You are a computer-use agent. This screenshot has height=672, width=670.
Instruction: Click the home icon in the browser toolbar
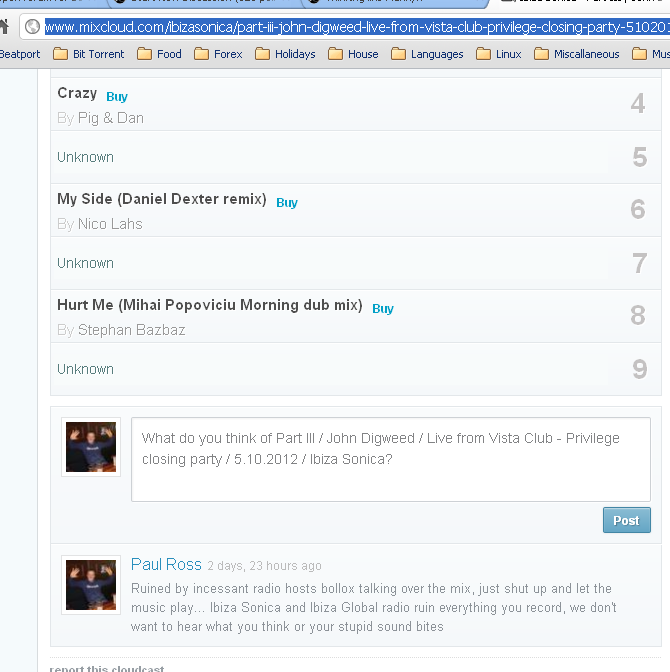pyautogui.click(x=4, y=27)
